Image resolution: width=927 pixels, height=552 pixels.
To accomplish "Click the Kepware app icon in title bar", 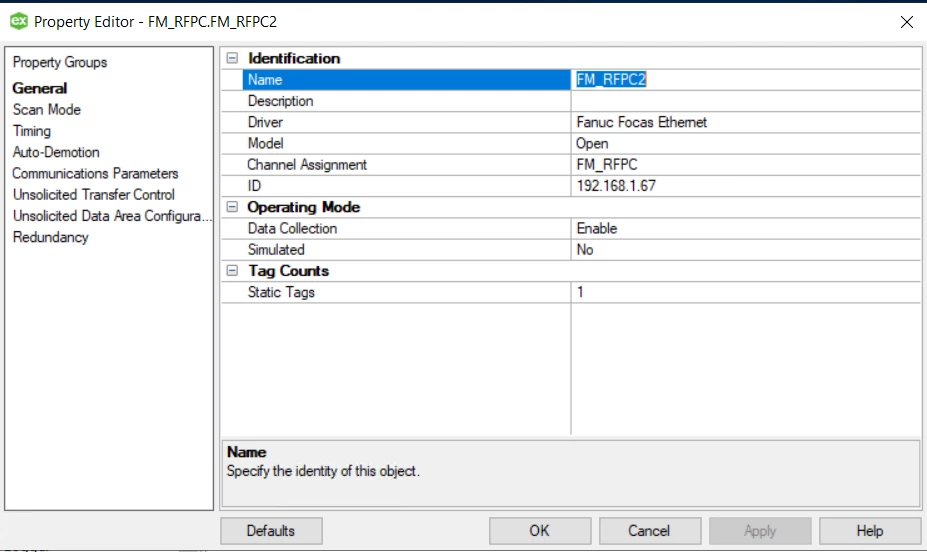I will (19, 21).
